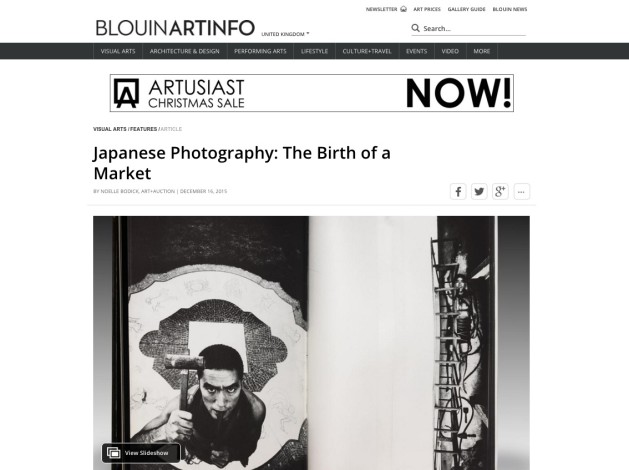Image resolution: width=629 pixels, height=470 pixels.
Task: Open the Visual Arts menu
Action: click(118, 51)
